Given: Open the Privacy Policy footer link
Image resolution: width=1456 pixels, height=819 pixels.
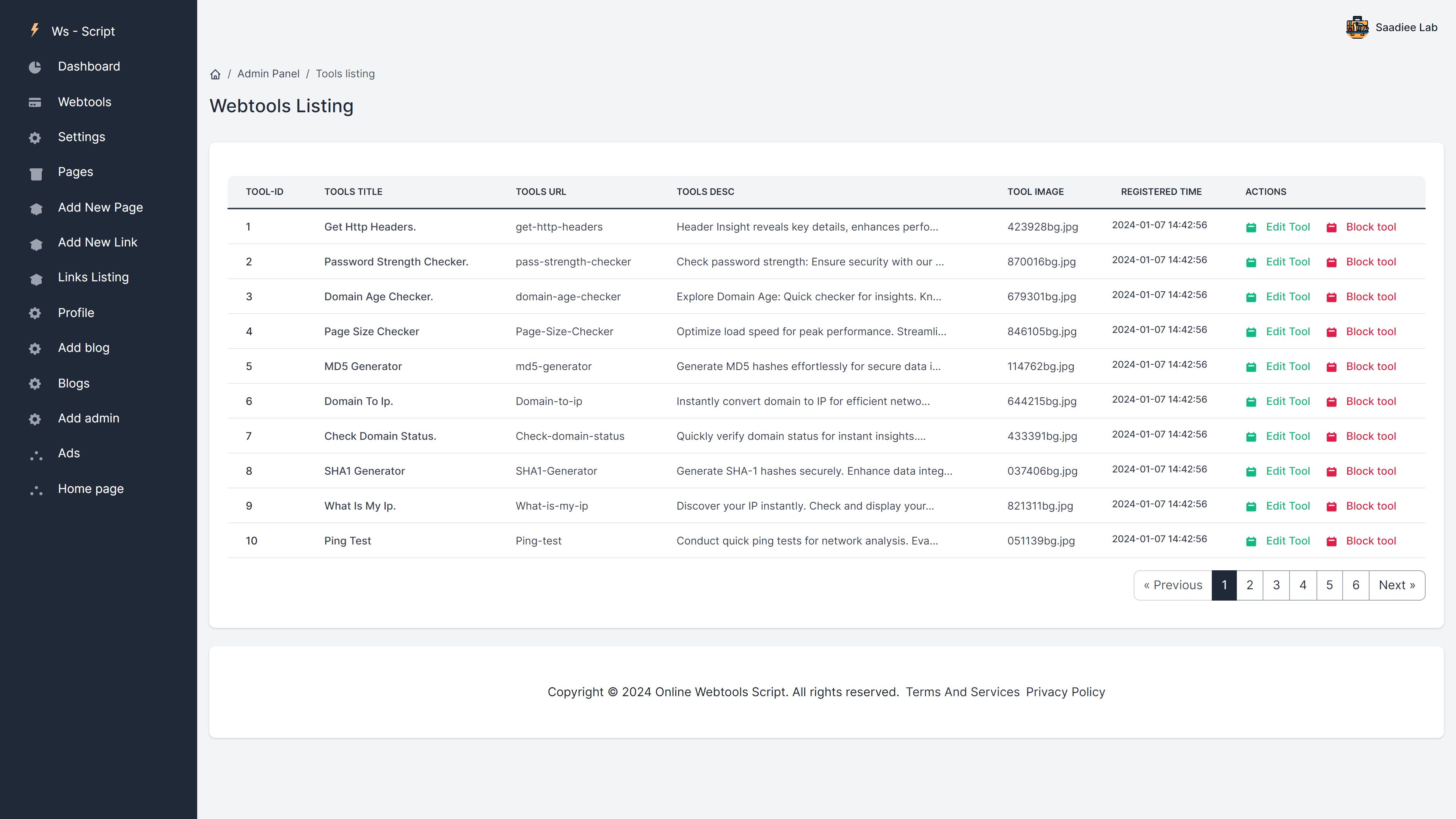Looking at the screenshot, I should [1065, 692].
